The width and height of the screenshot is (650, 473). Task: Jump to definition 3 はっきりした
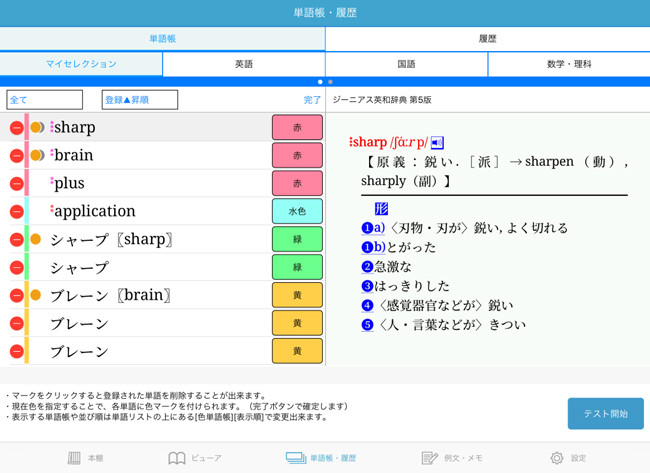pos(367,286)
